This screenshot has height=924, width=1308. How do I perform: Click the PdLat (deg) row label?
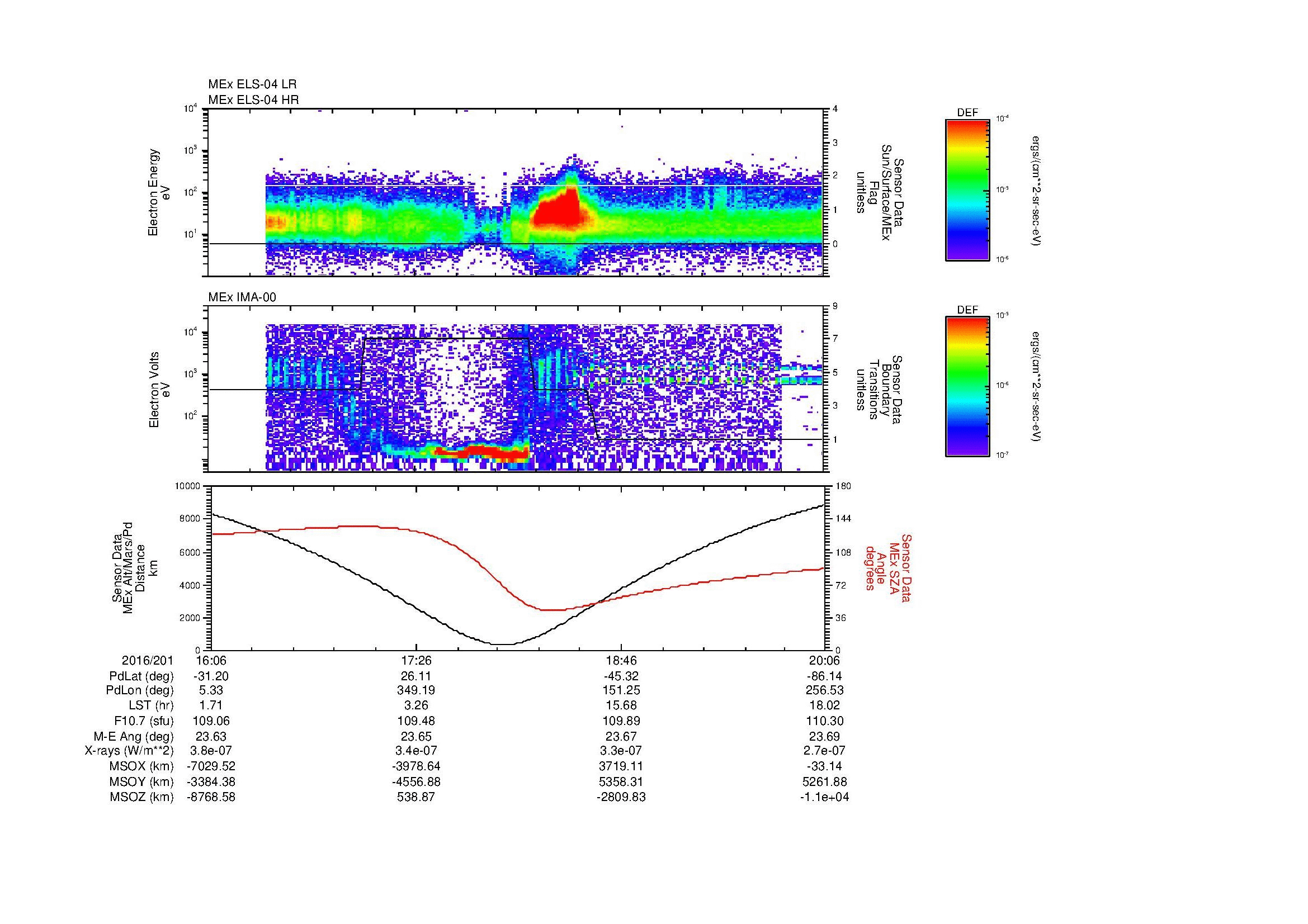pyautogui.click(x=141, y=676)
